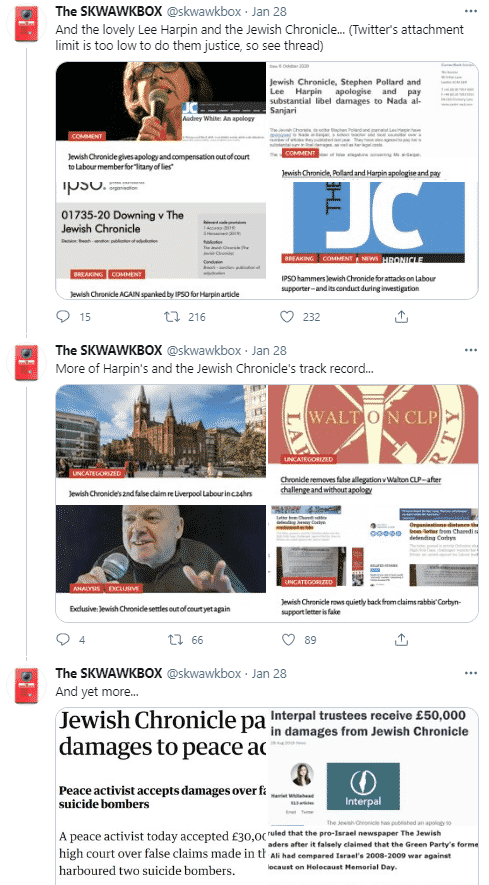The height and width of the screenshot is (885, 489).
Task: Share the first tweet via share icon
Action: click(x=401, y=317)
